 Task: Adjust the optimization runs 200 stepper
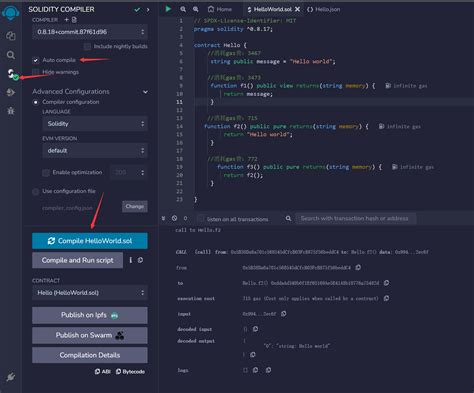pos(129,172)
